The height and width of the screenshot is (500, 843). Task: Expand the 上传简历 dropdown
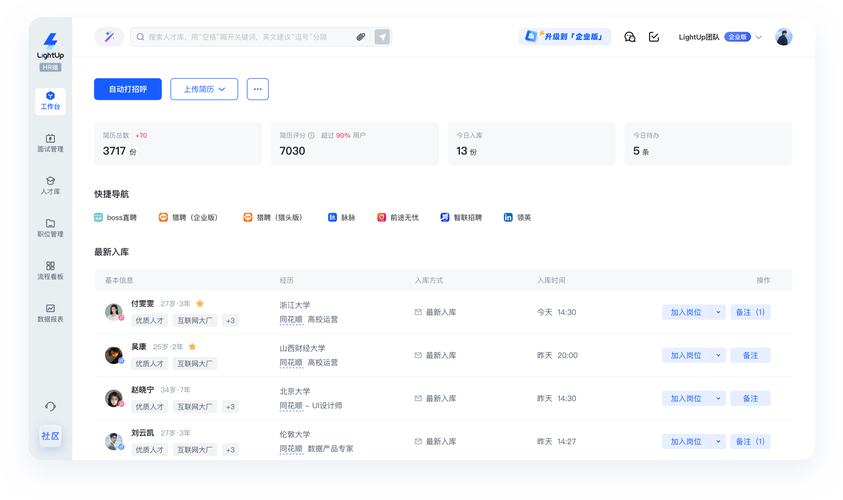[204, 89]
